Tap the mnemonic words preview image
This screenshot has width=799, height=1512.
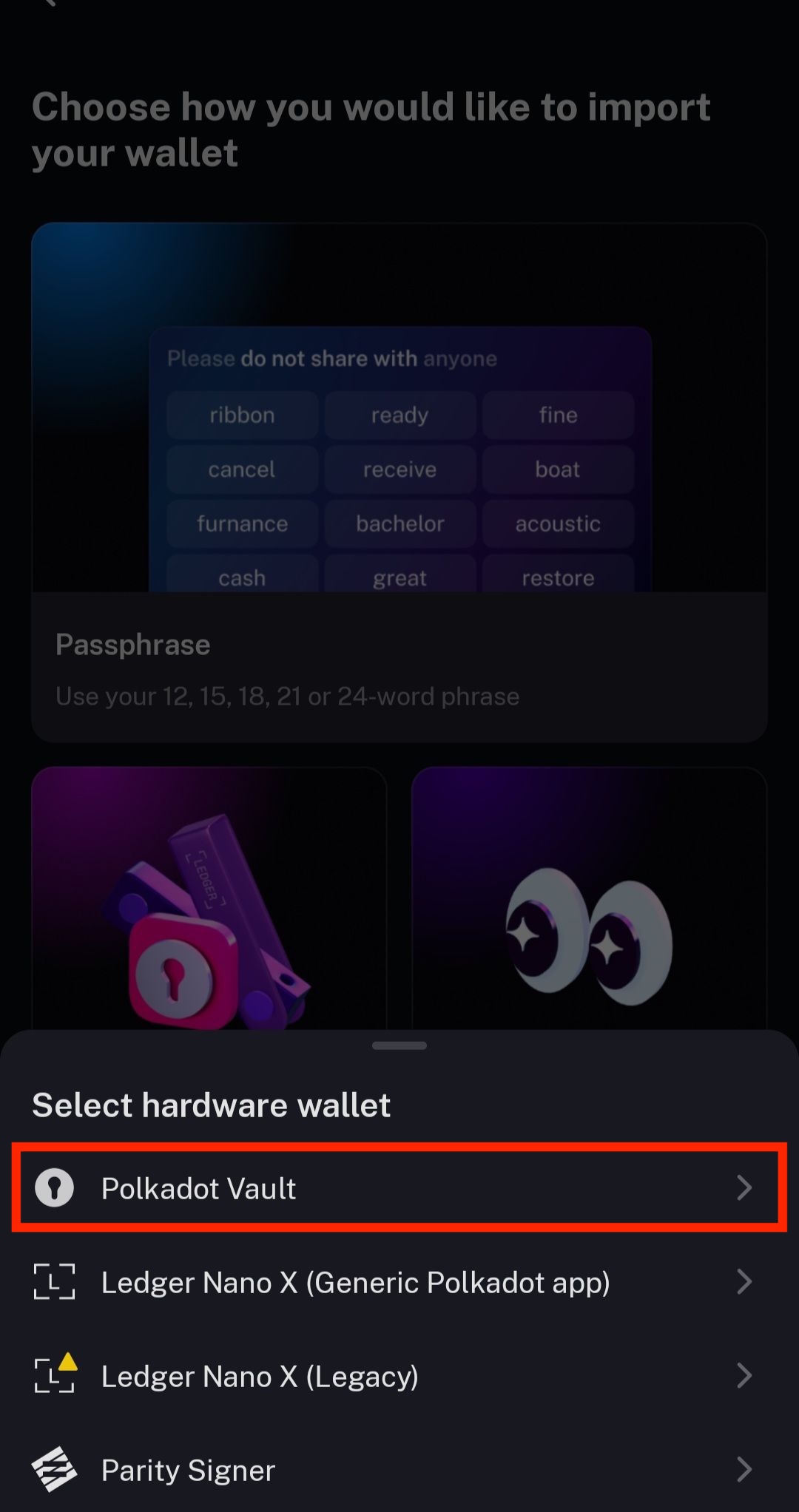coord(399,407)
